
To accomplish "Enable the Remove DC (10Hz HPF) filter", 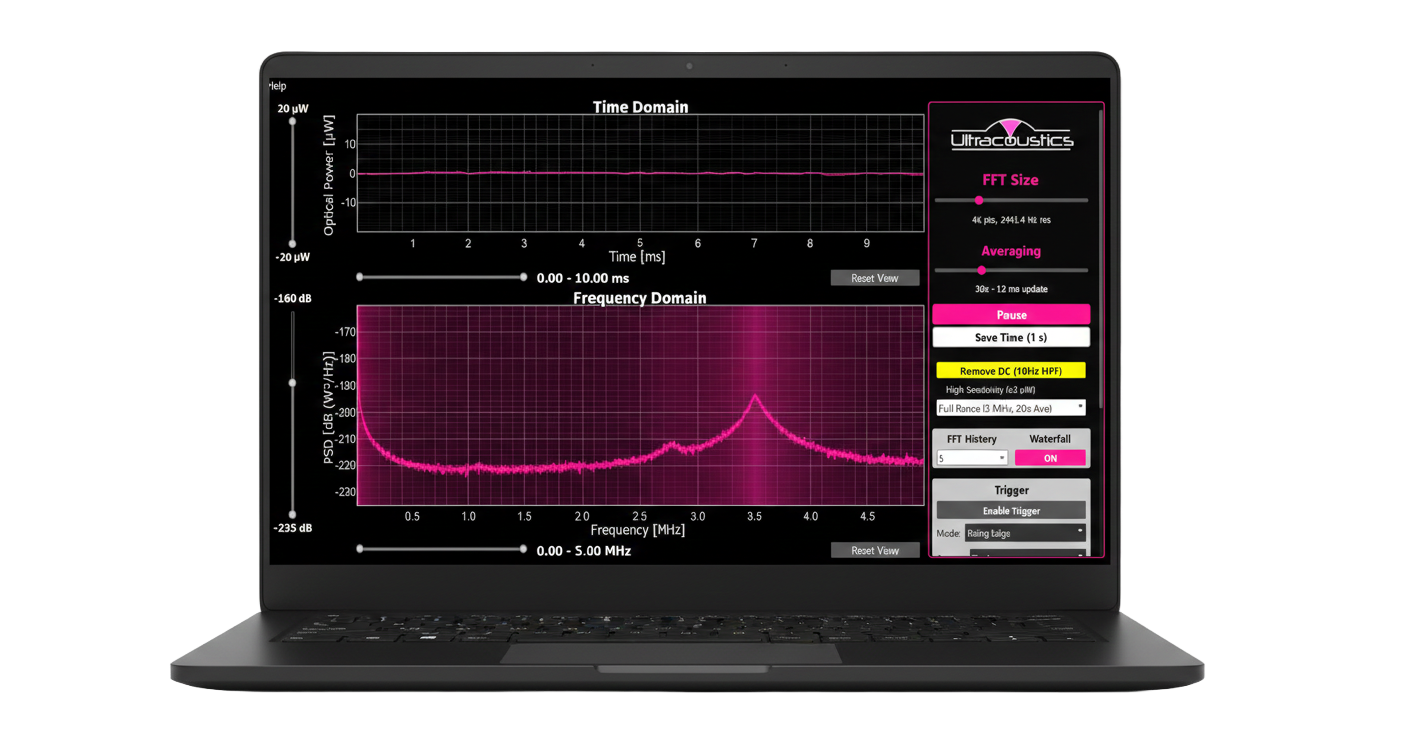I will (1011, 369).
